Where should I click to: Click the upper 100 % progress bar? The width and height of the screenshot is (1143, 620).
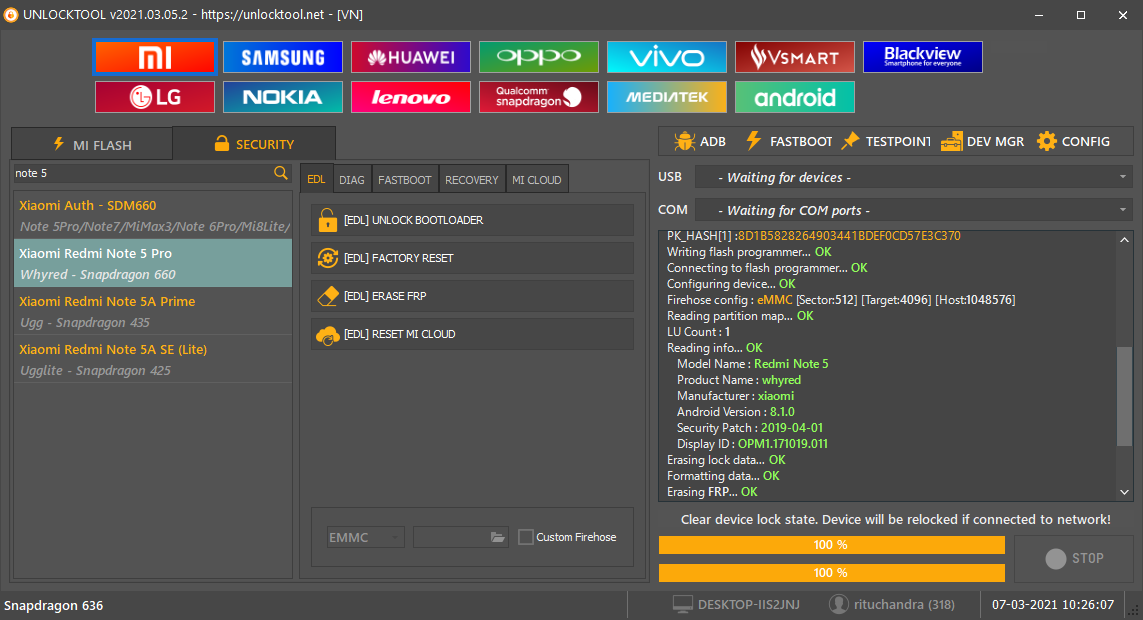(x=831, y=545)
